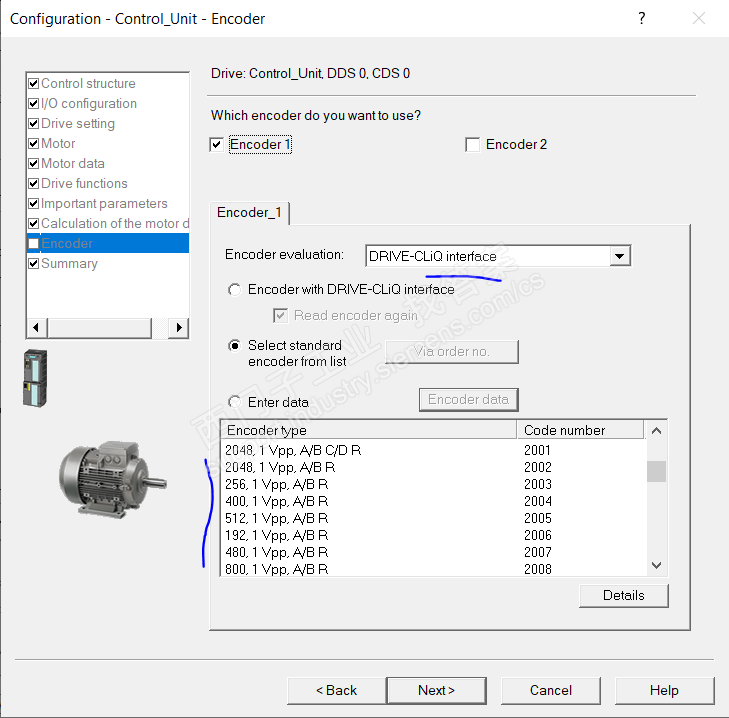This screenshot has height=718, width=729.
Task: Enable the Encoder 2 checkbox
Action: click(472, 145)
